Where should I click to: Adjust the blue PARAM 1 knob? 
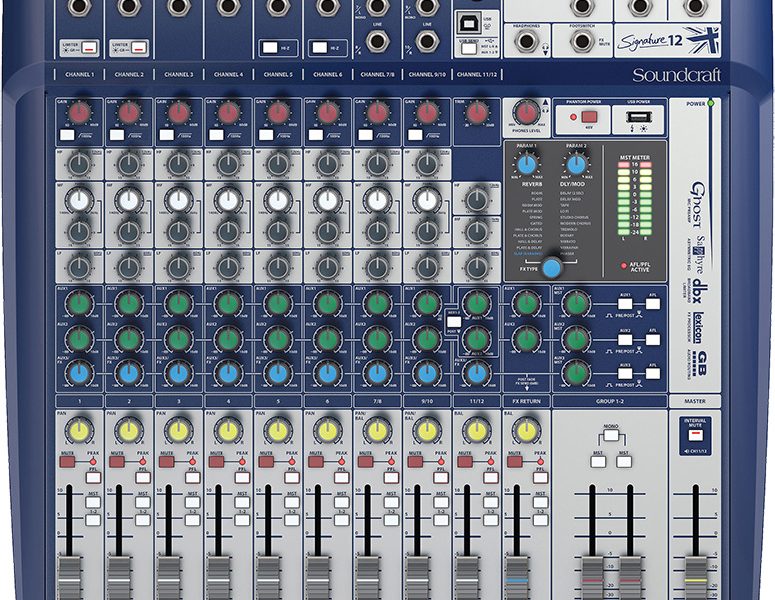pos(526,164)
